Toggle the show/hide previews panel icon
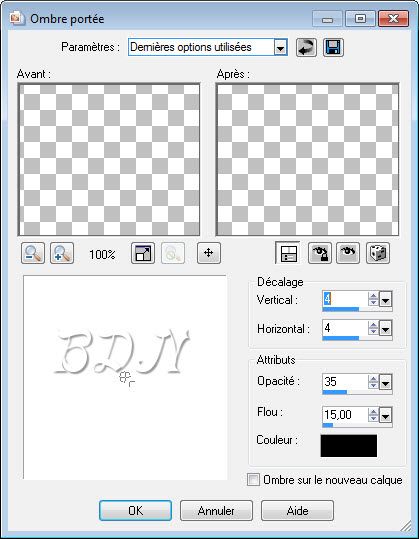The width and height of the screenshot is (419, 539). pos(288,253)
